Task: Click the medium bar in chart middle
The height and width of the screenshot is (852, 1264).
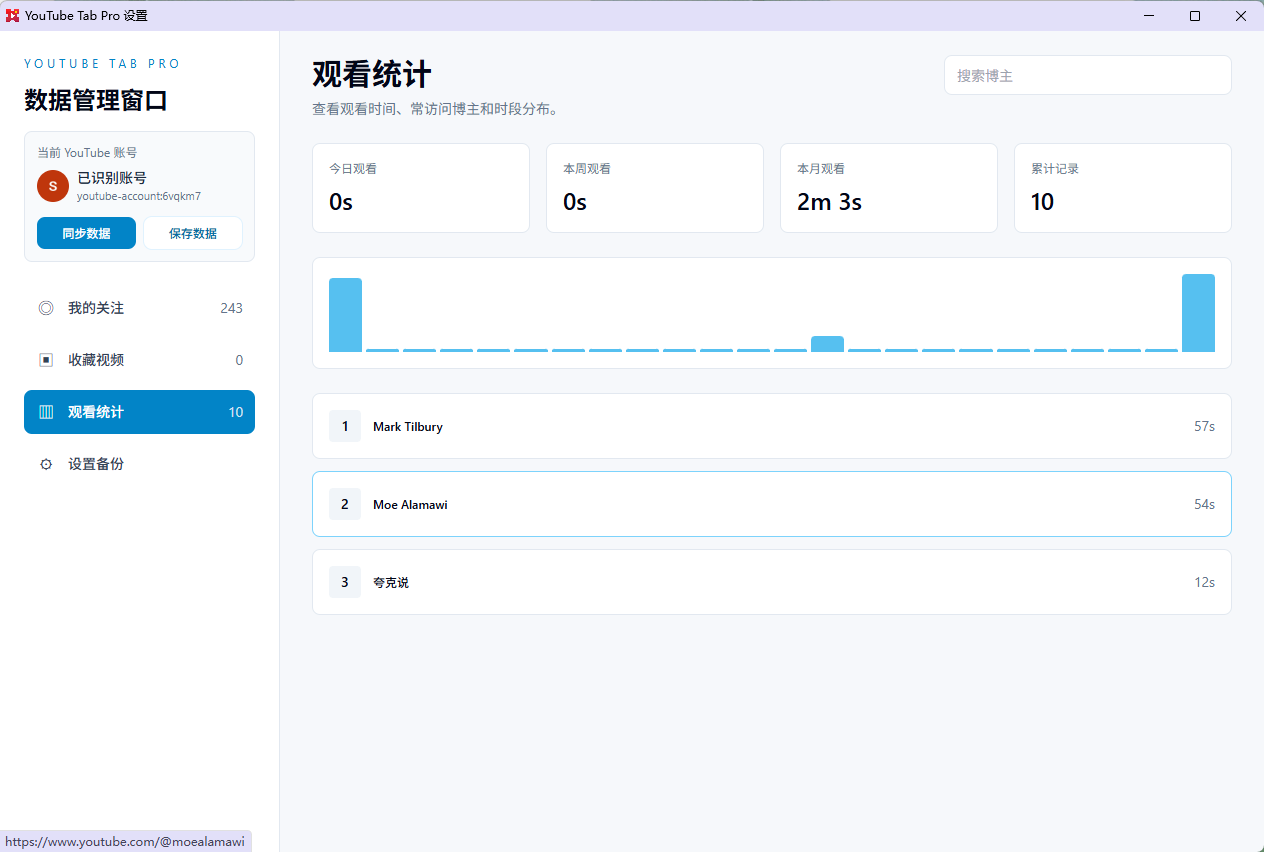Action: pos(827,344)
